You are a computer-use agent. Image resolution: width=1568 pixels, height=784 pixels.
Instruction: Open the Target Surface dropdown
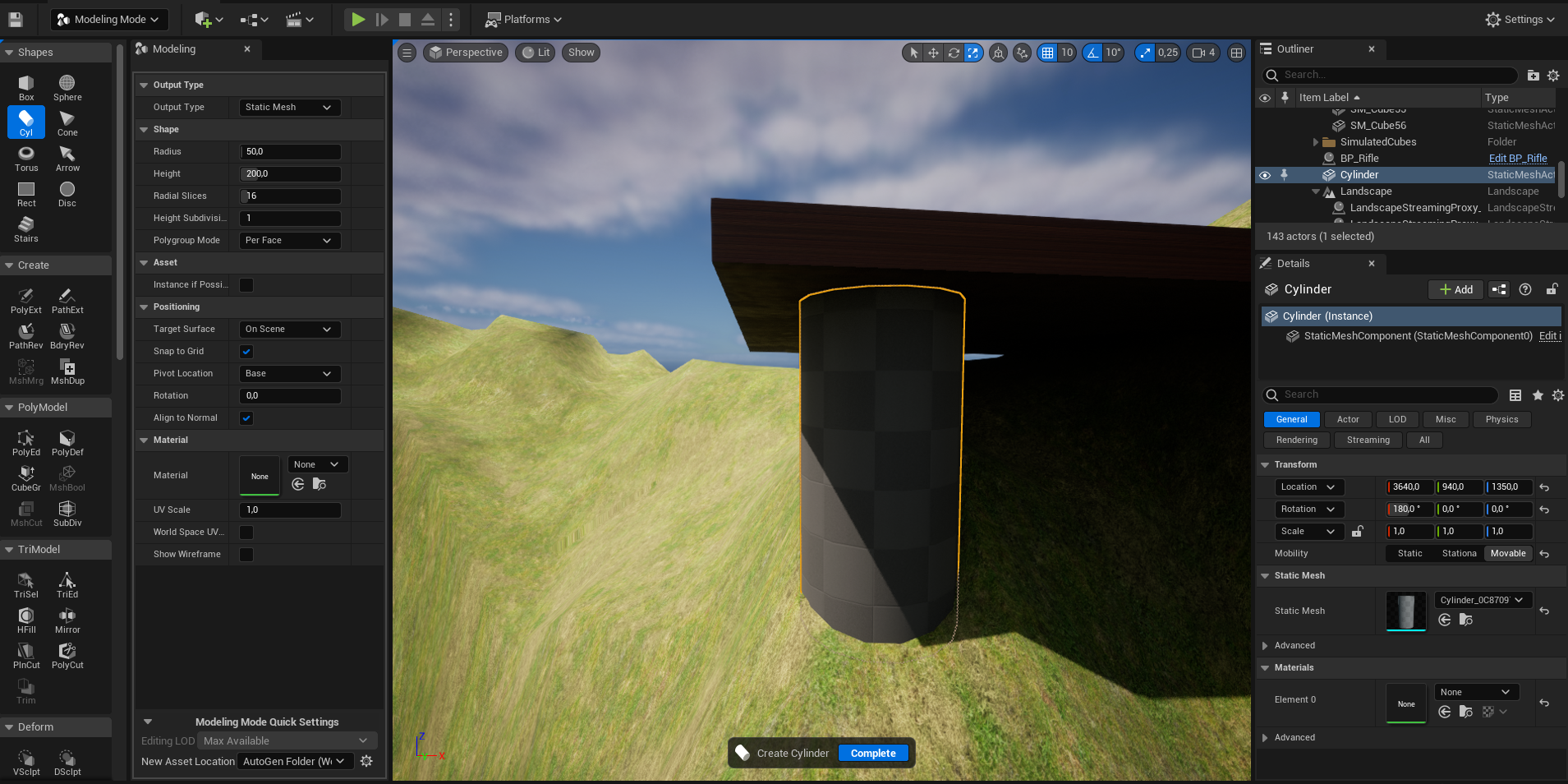click(x=290, y=330)
